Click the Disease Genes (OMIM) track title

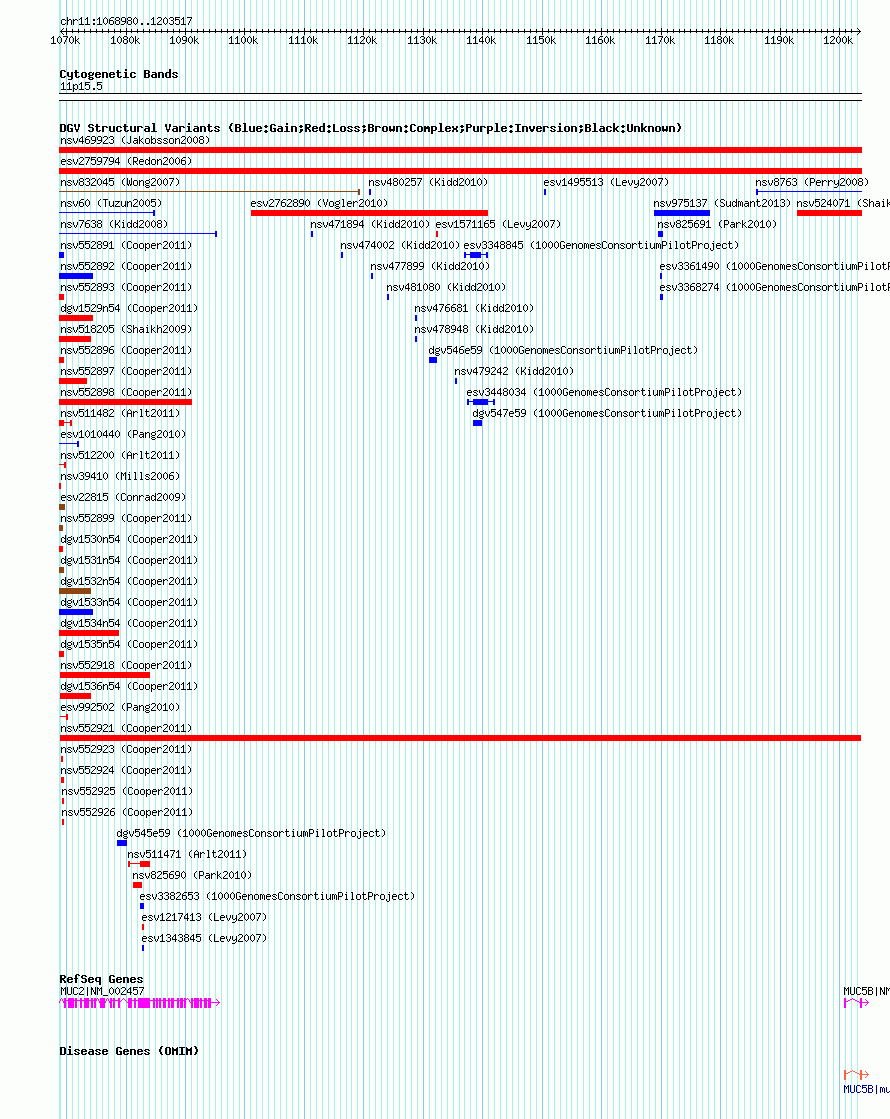(129, 1052)
